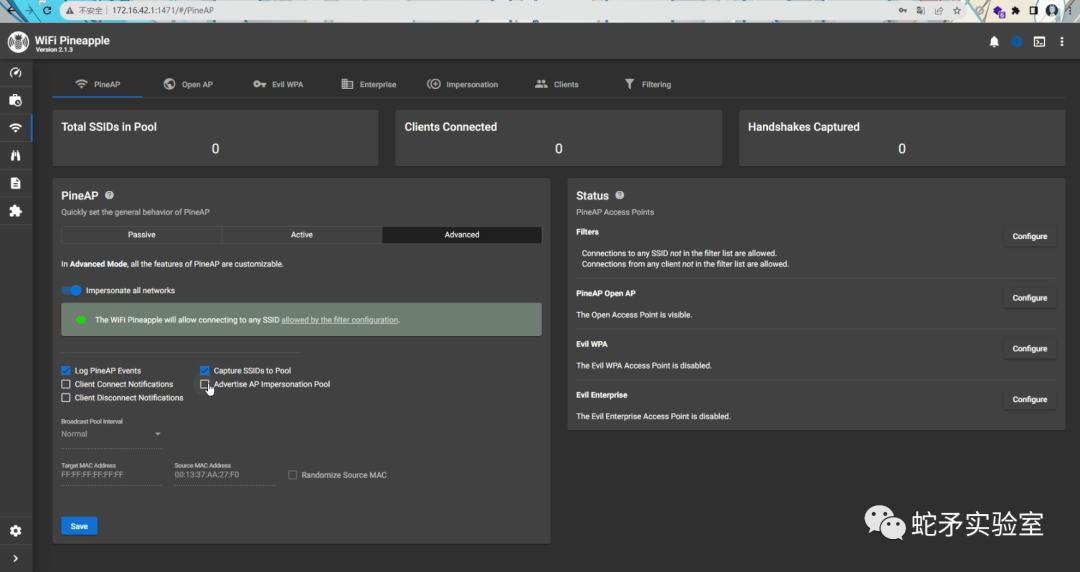Click 'Clients Connected' heading

pos(450,127)
